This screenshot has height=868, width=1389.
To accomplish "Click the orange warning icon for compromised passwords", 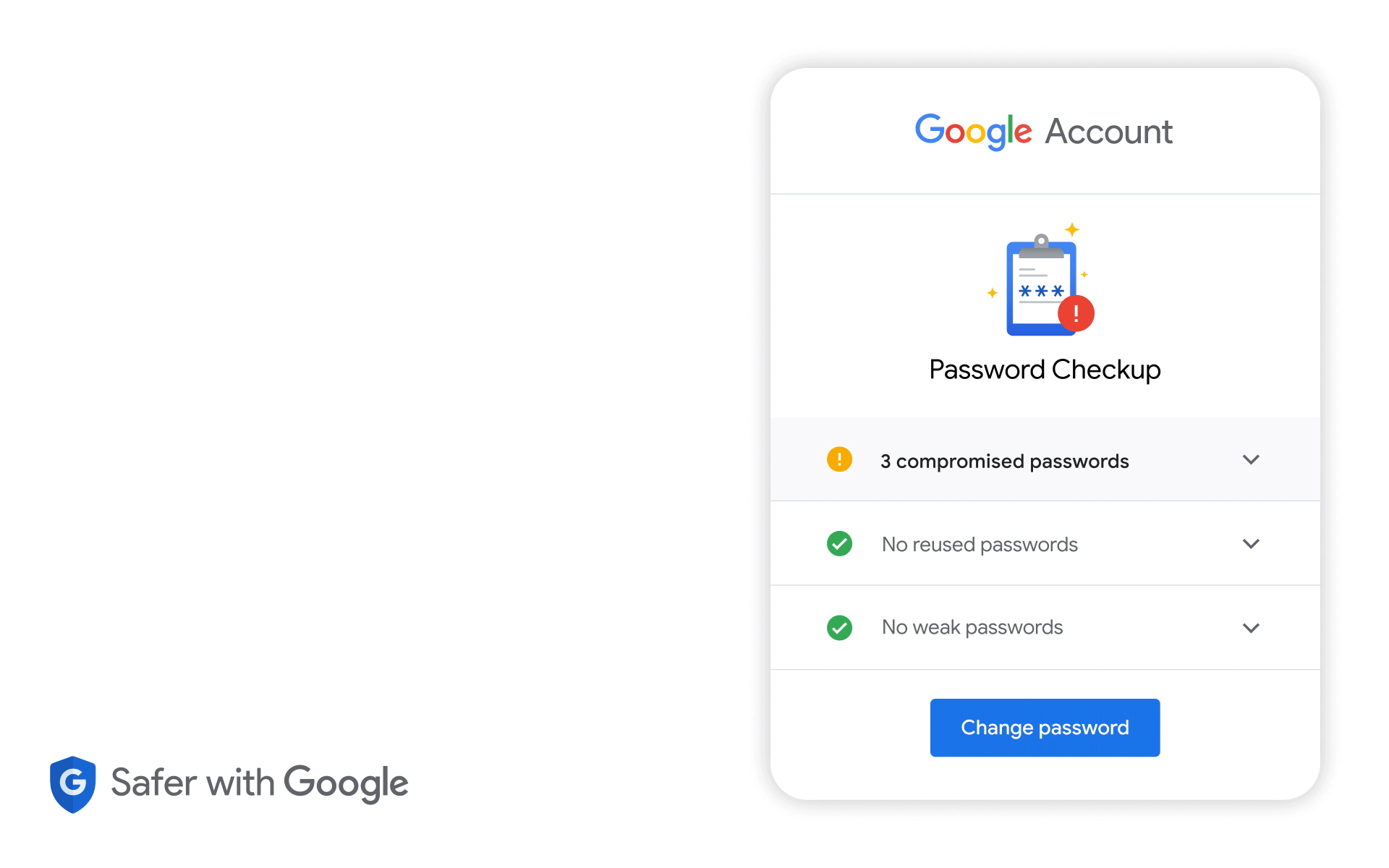I will click(x=839, y=459).
